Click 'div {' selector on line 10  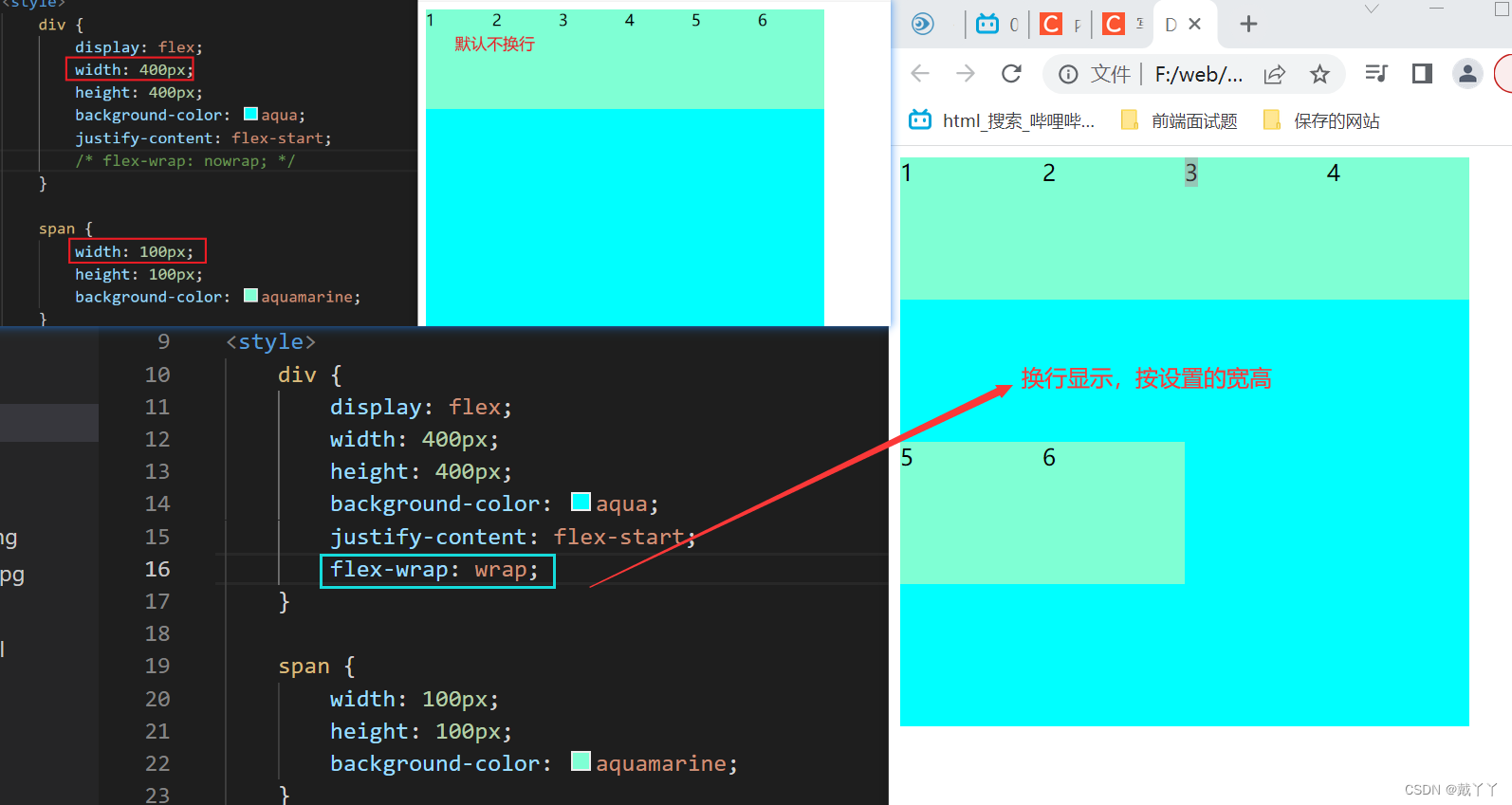coord(309,375)
